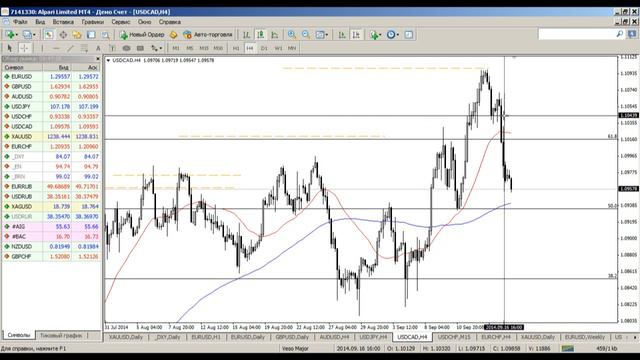Select the trendline drawing tool
Image resolution: width=640 pixels, height=360 pixels.
[x=70, y=48]
